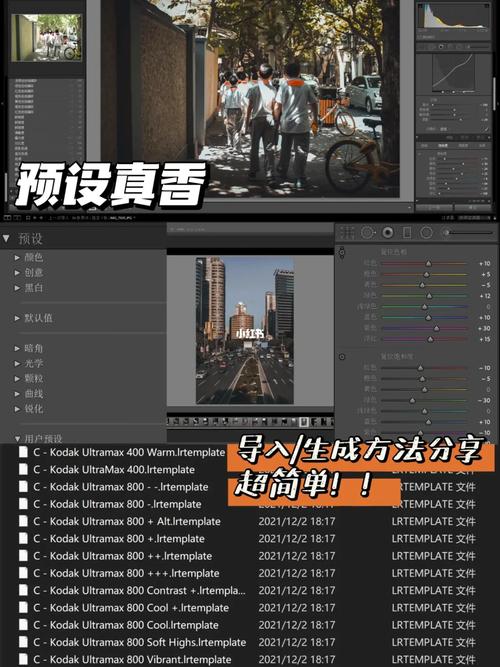Expand the 默认值 preset group
Image resolution: width=500 pixels, height=667 pixels.
17,318
